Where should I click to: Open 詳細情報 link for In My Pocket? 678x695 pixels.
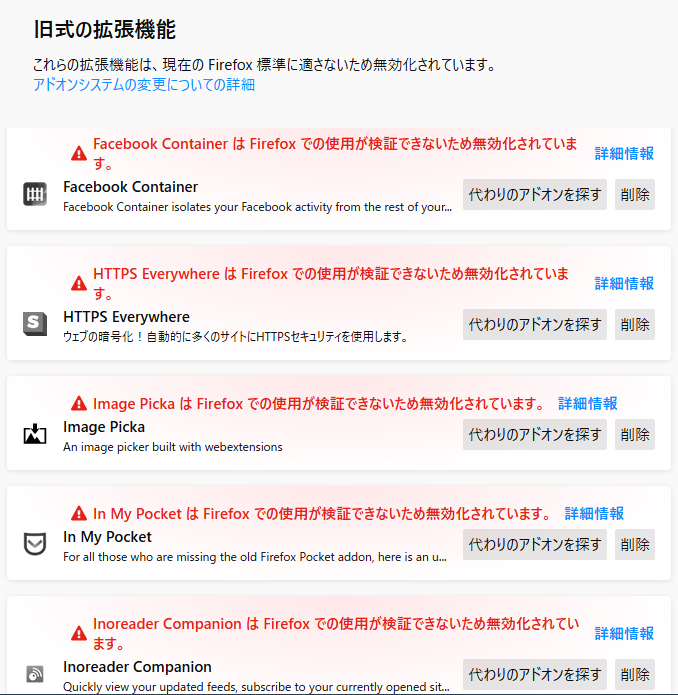pos(594,514)
